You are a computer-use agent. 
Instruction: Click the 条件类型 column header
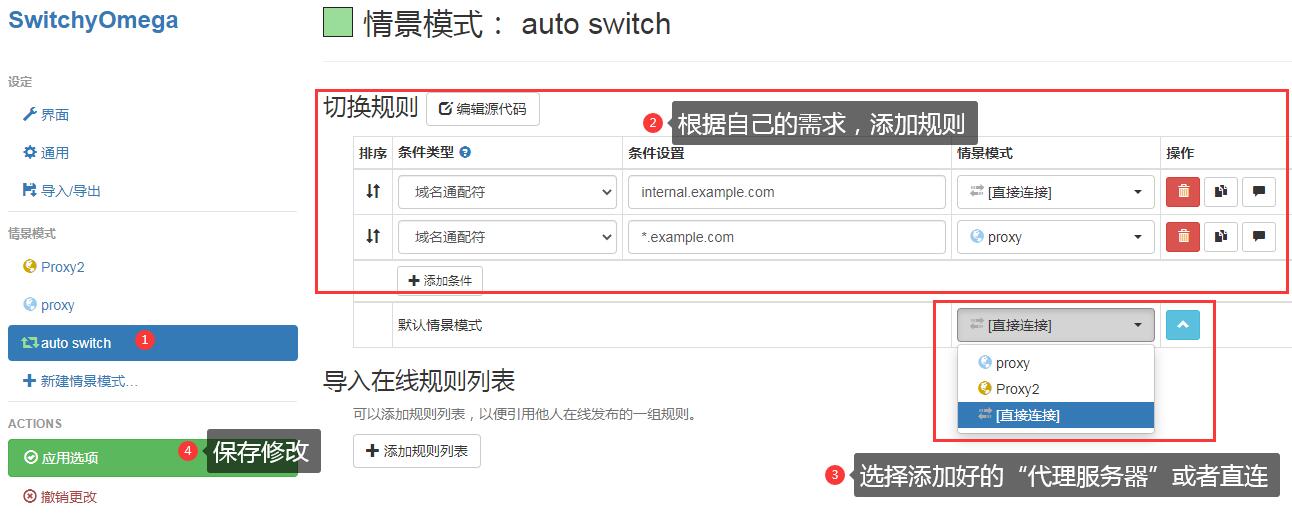[426, 153]
